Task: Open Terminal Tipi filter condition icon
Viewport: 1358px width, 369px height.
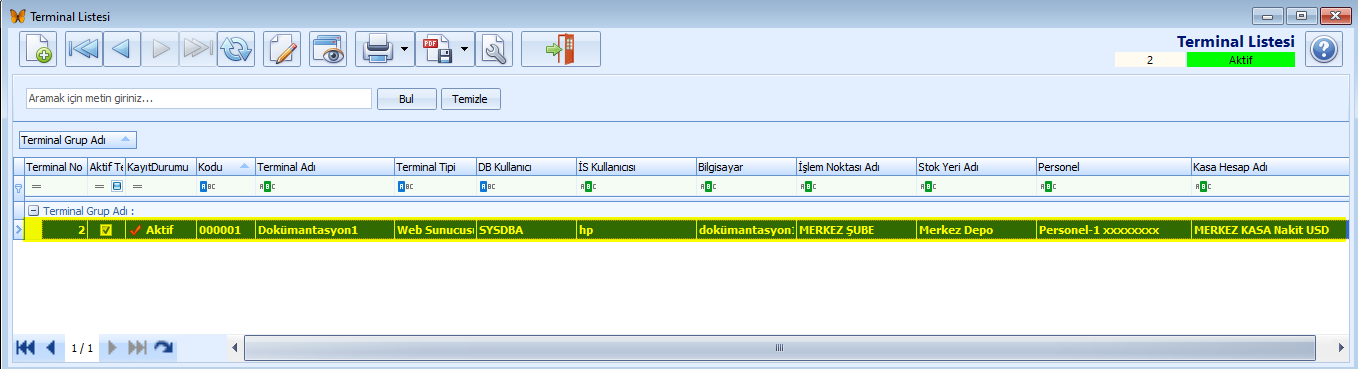Action: 405,186
